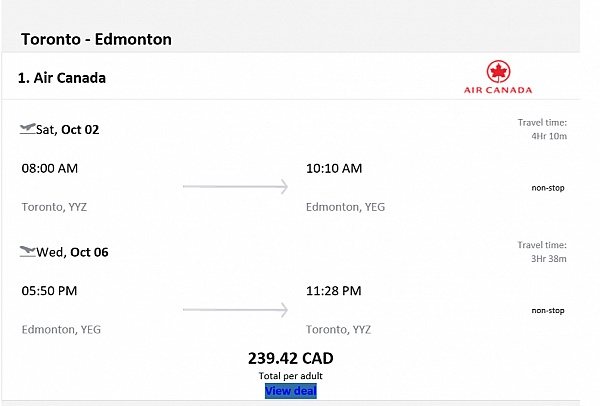Click the 3Hr 38m travel time
Image resolution: width=600 pixels, height=406 pixels.
click(x=549, y=258)
